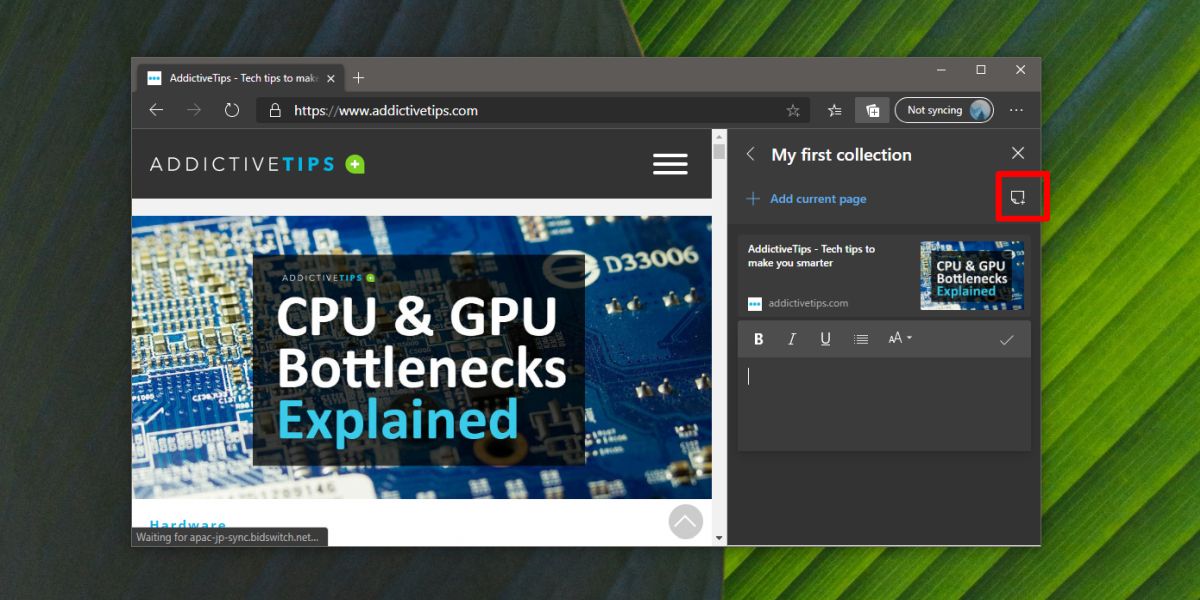Screen dimensions: 1200x600
Task: Open the CPU & GPU Bottlenecks article image
Action: [x=421, y=357]
